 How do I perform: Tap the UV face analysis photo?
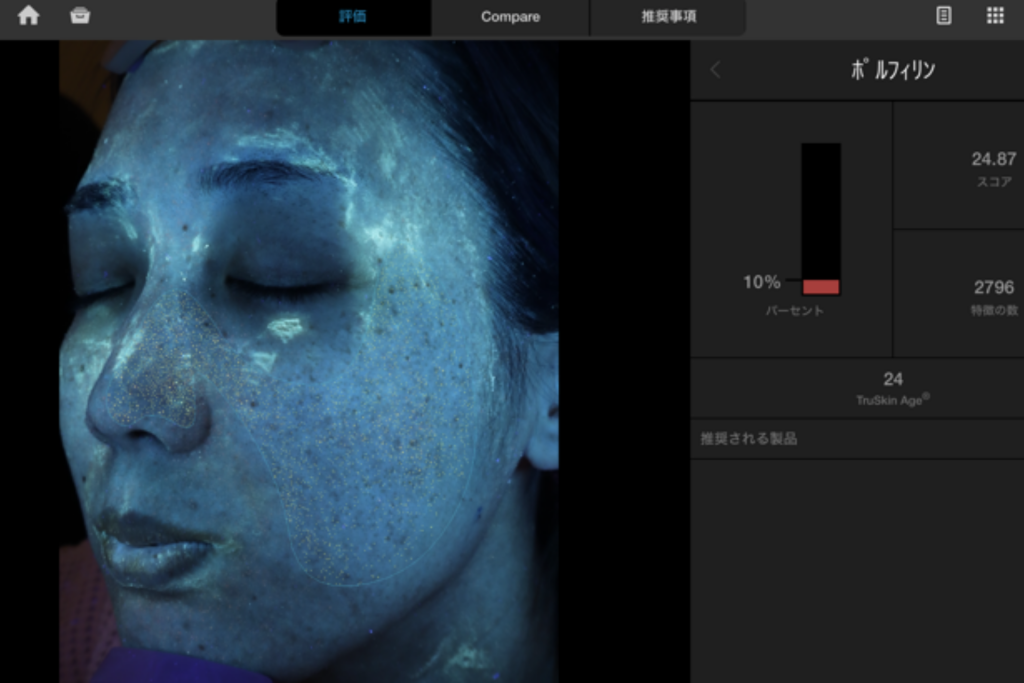(x=308, y=360)
